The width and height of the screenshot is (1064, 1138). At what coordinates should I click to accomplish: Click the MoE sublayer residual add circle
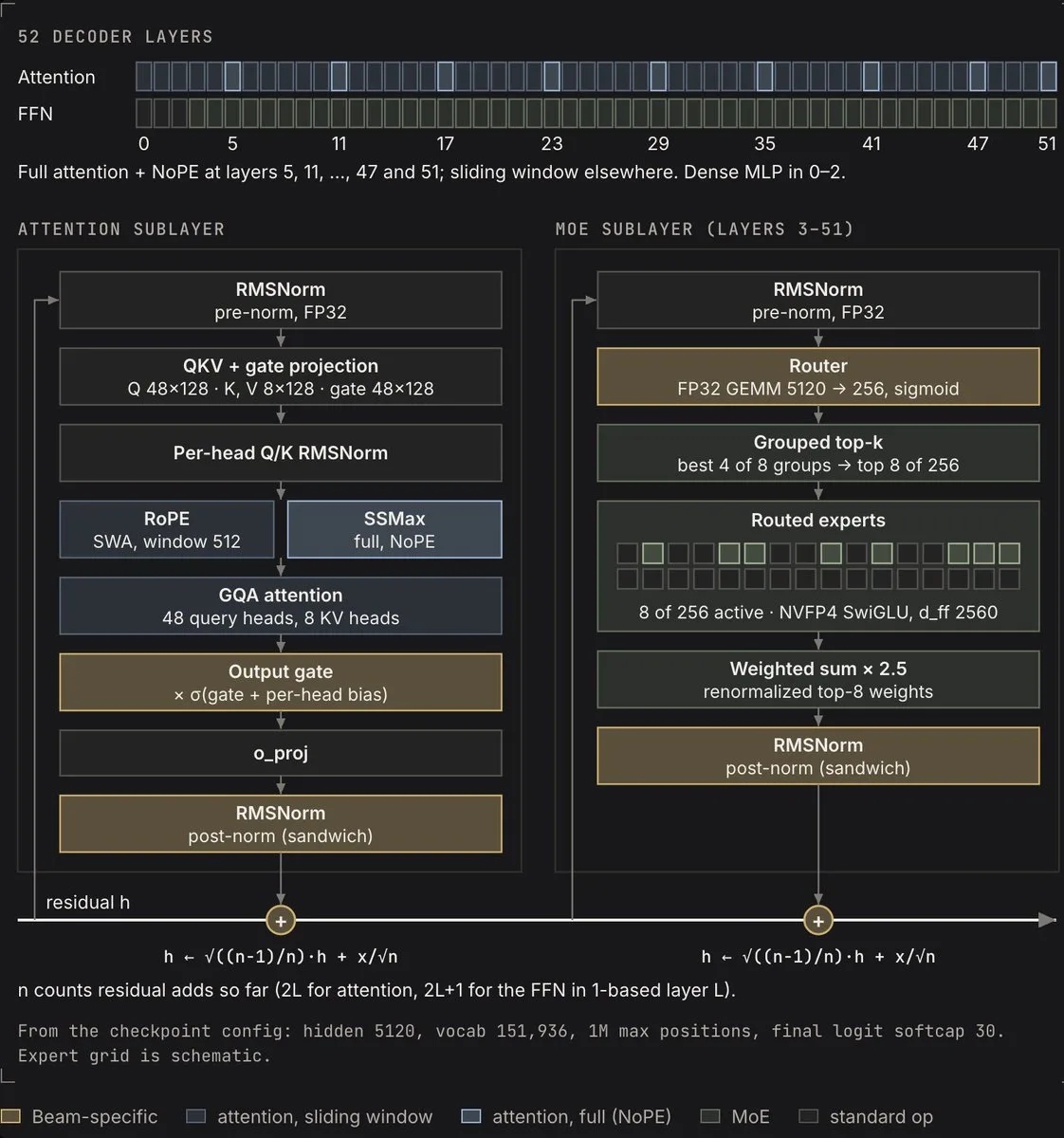(x=818, y=920)
